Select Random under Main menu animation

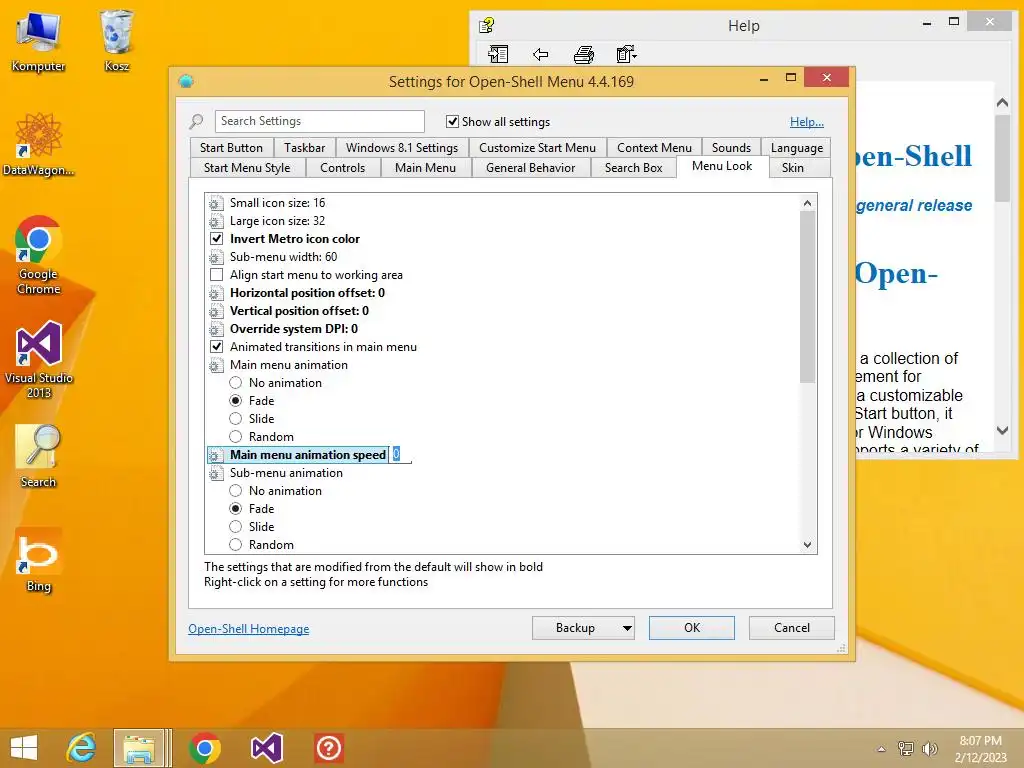point(236,437)
